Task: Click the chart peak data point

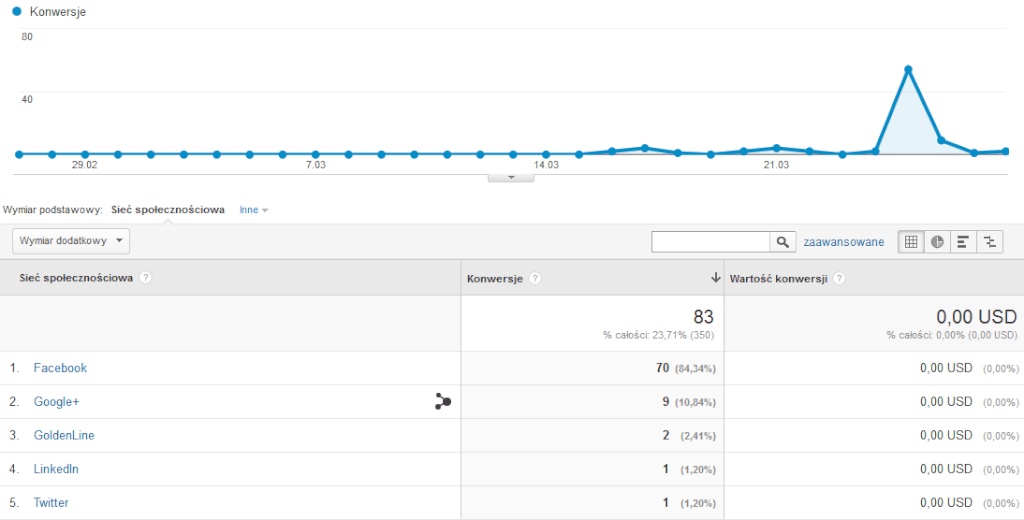Action: tap(908, 69)
